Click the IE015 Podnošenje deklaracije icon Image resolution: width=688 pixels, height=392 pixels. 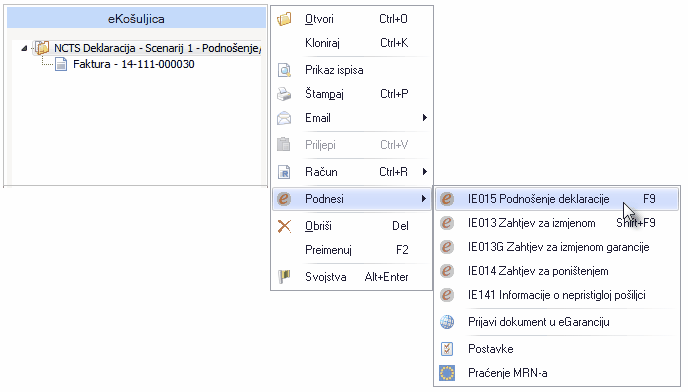click(447, 199)
